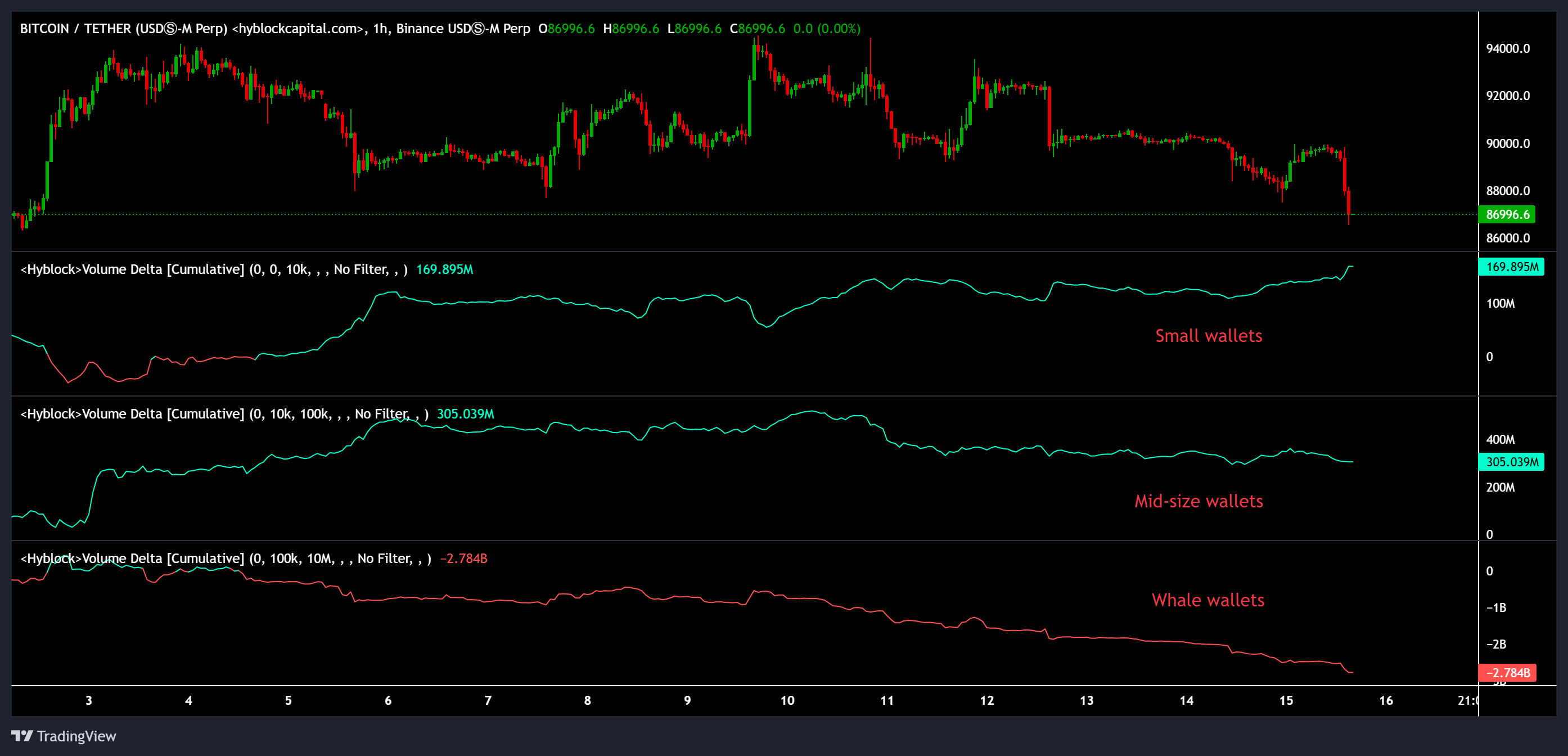This screenshot has height=756, width=1568.
Task: Click the Mid-size wallets text annotation
Action: tap(1199, 501)
